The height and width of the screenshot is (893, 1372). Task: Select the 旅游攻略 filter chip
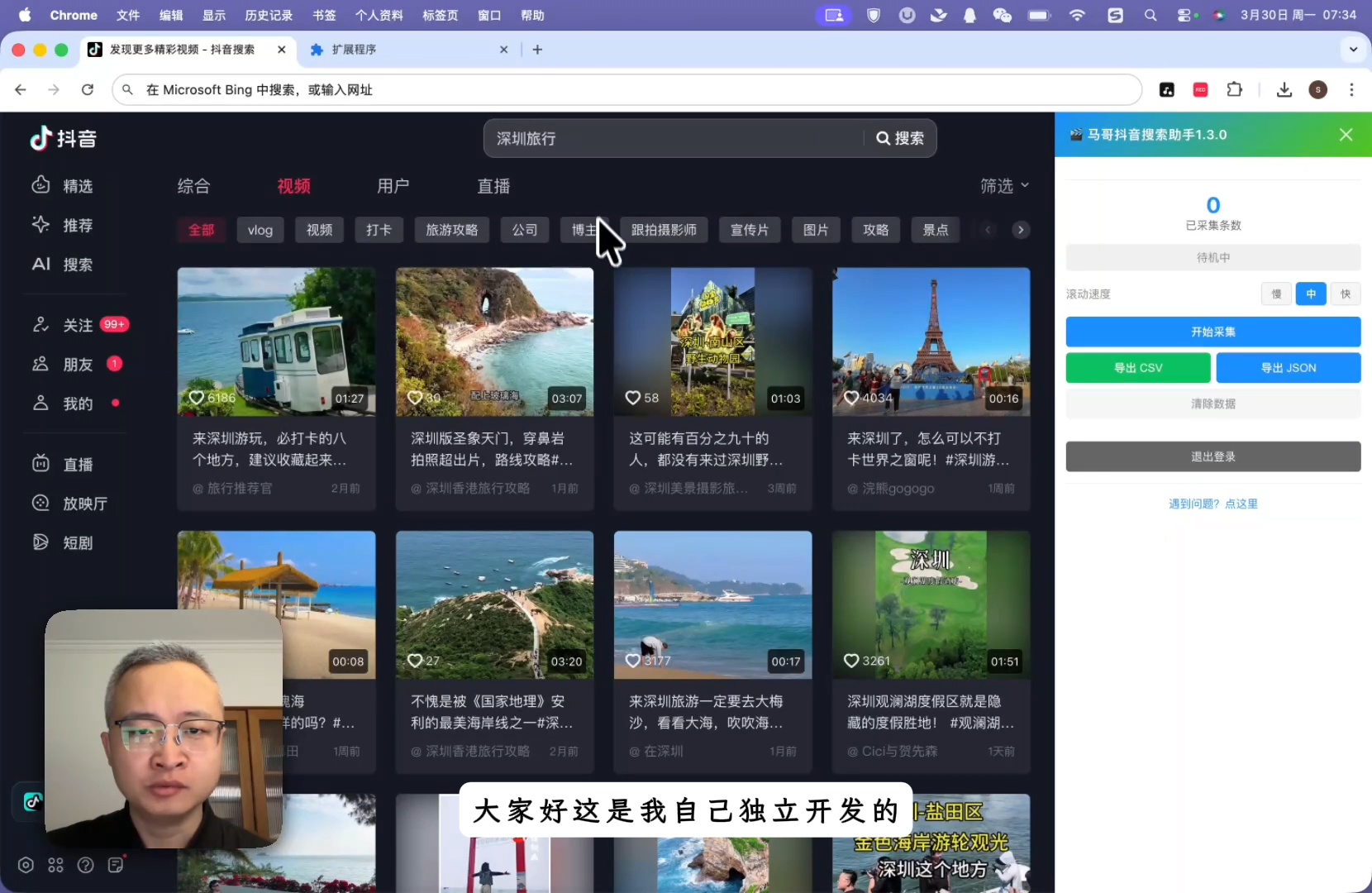coord(452,230)
